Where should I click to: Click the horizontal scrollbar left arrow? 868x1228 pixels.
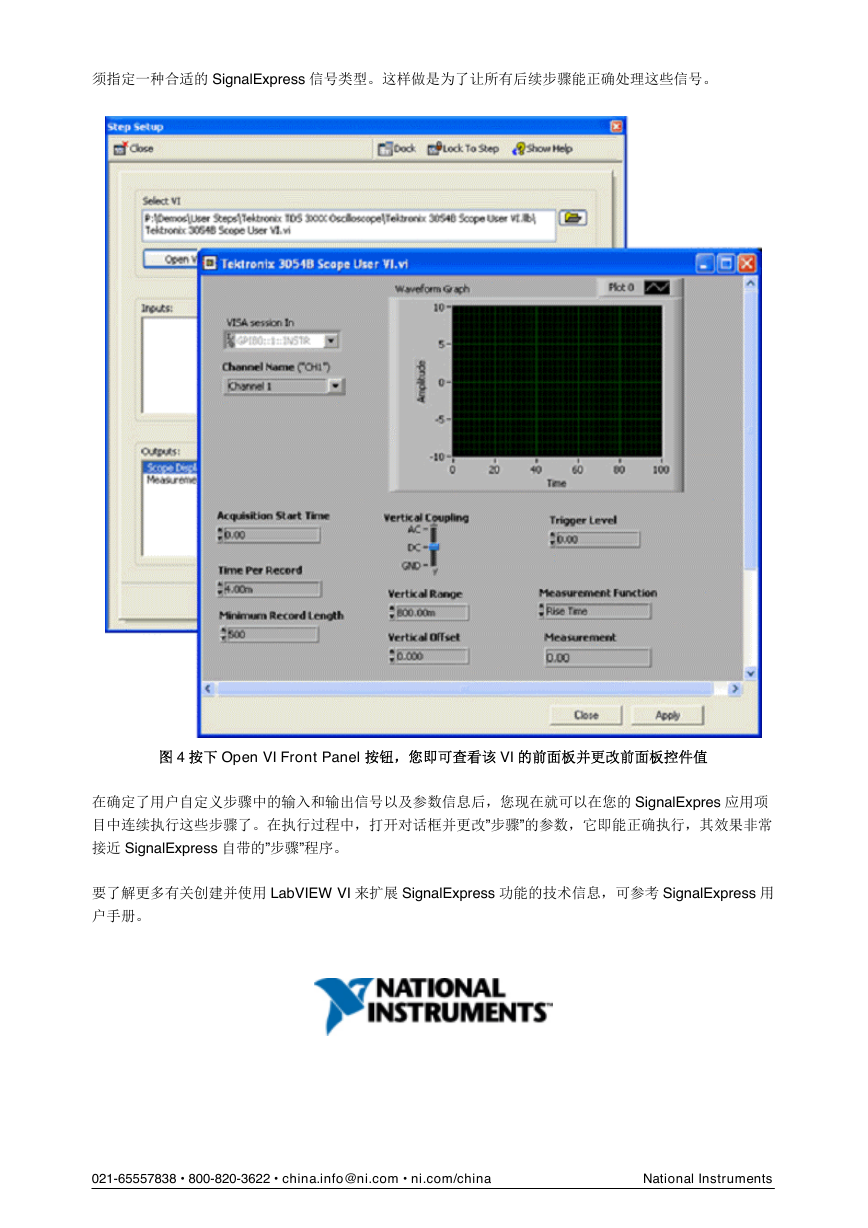pos(210,689)
